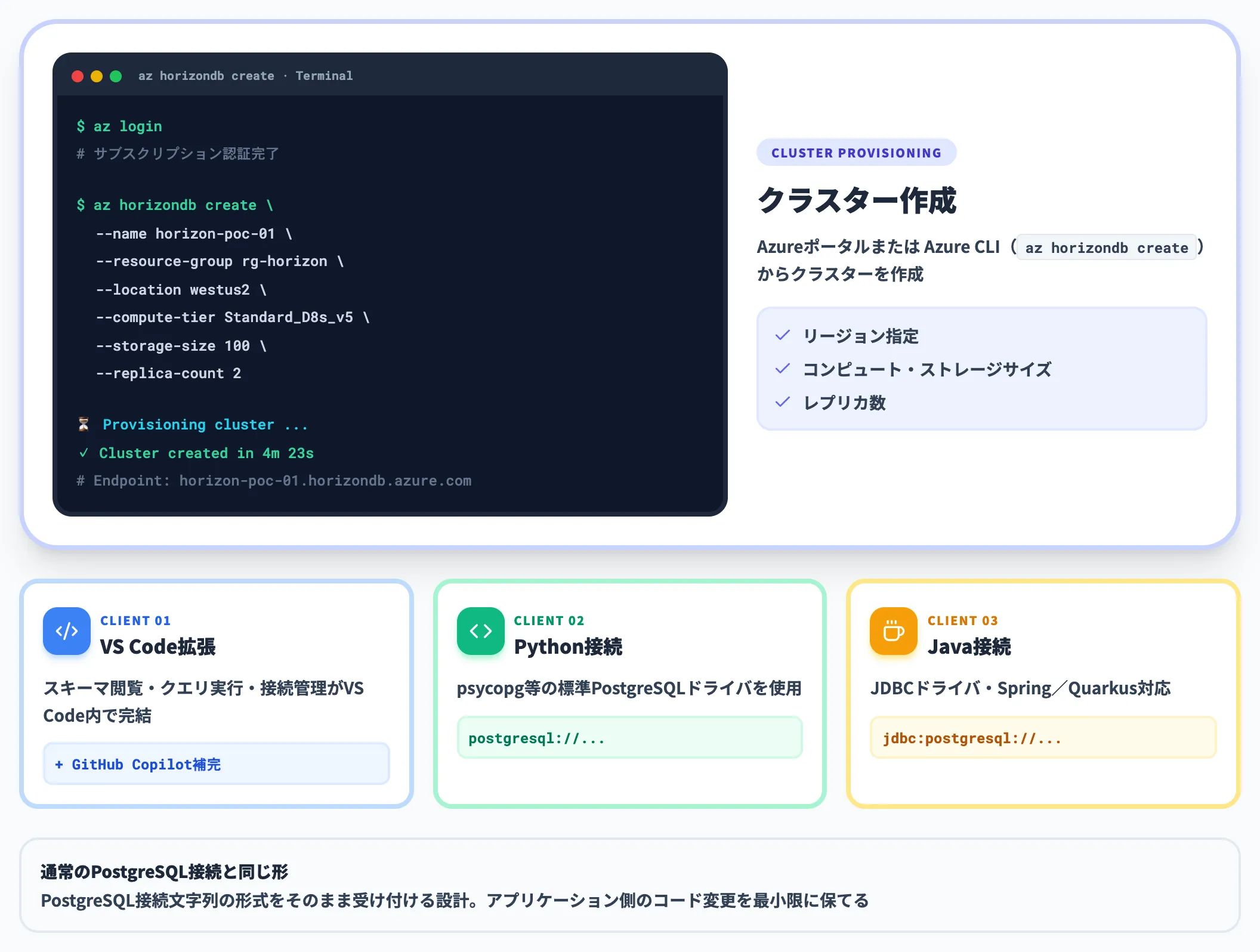Select the --replica-count 2 line
The width and height of the screenshot is (1260, 952).
pyautogui.click(x=168, y=373)
